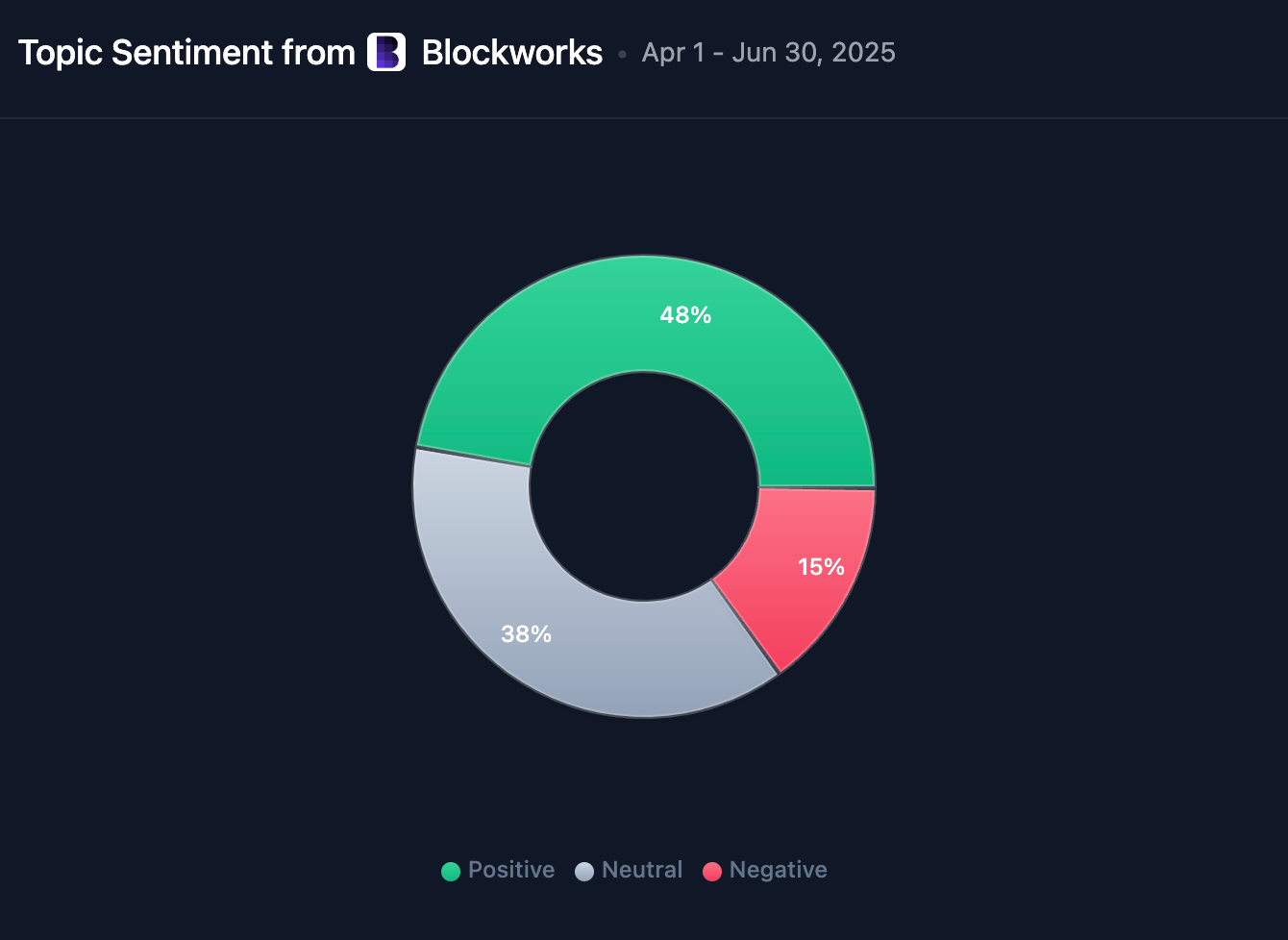Toggle the Neutral series legend label
Viewport: 1288px width, 940px height.
pyautogui.click(x=642, y=870)
